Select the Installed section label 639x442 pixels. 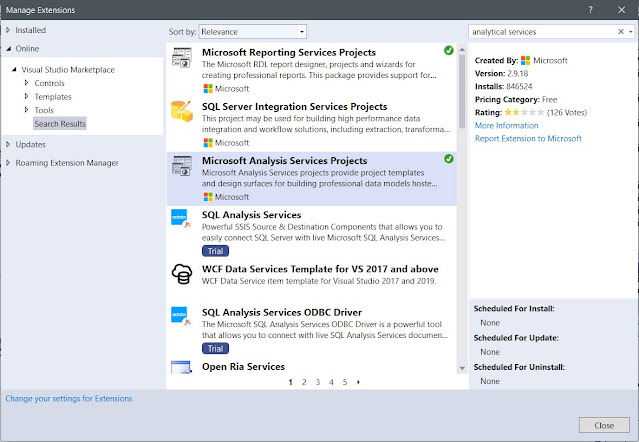click(31, 30)
